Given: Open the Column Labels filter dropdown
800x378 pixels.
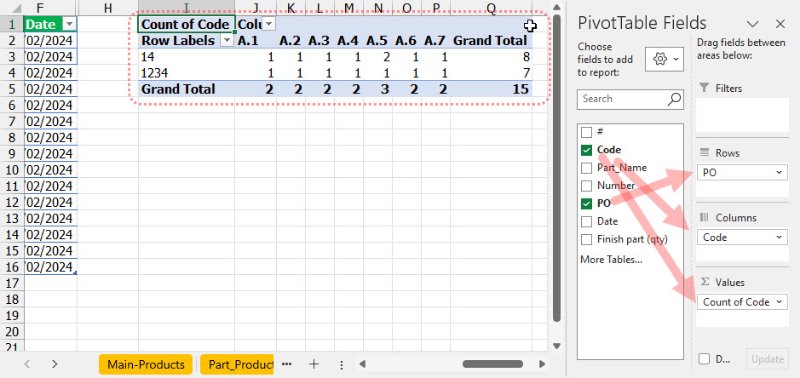Looking at the screenshot, I should pos(268,24).
